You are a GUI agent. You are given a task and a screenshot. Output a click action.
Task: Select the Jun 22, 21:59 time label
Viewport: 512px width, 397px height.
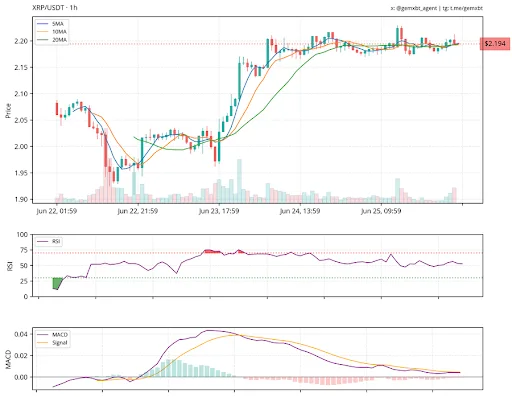click(138, 211)
